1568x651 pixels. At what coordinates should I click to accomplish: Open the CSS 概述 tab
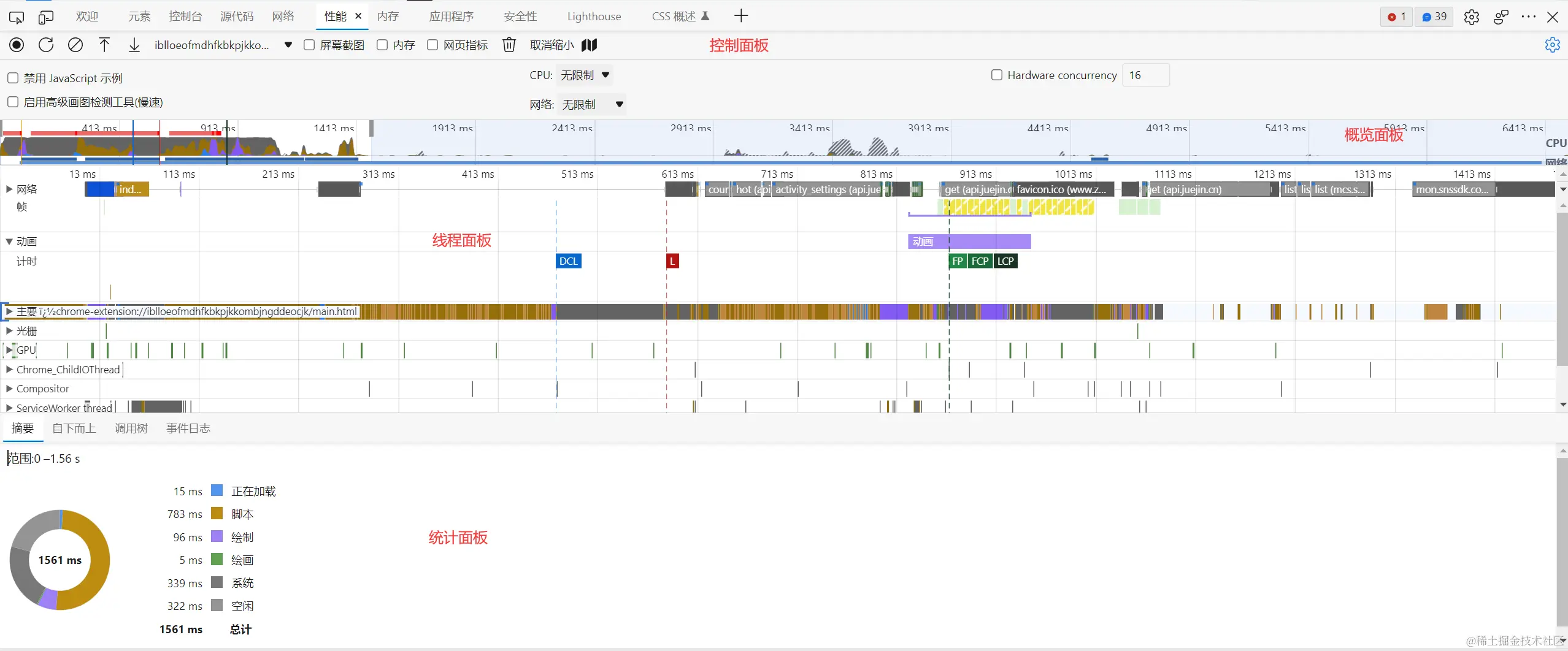tap(680, 17)
